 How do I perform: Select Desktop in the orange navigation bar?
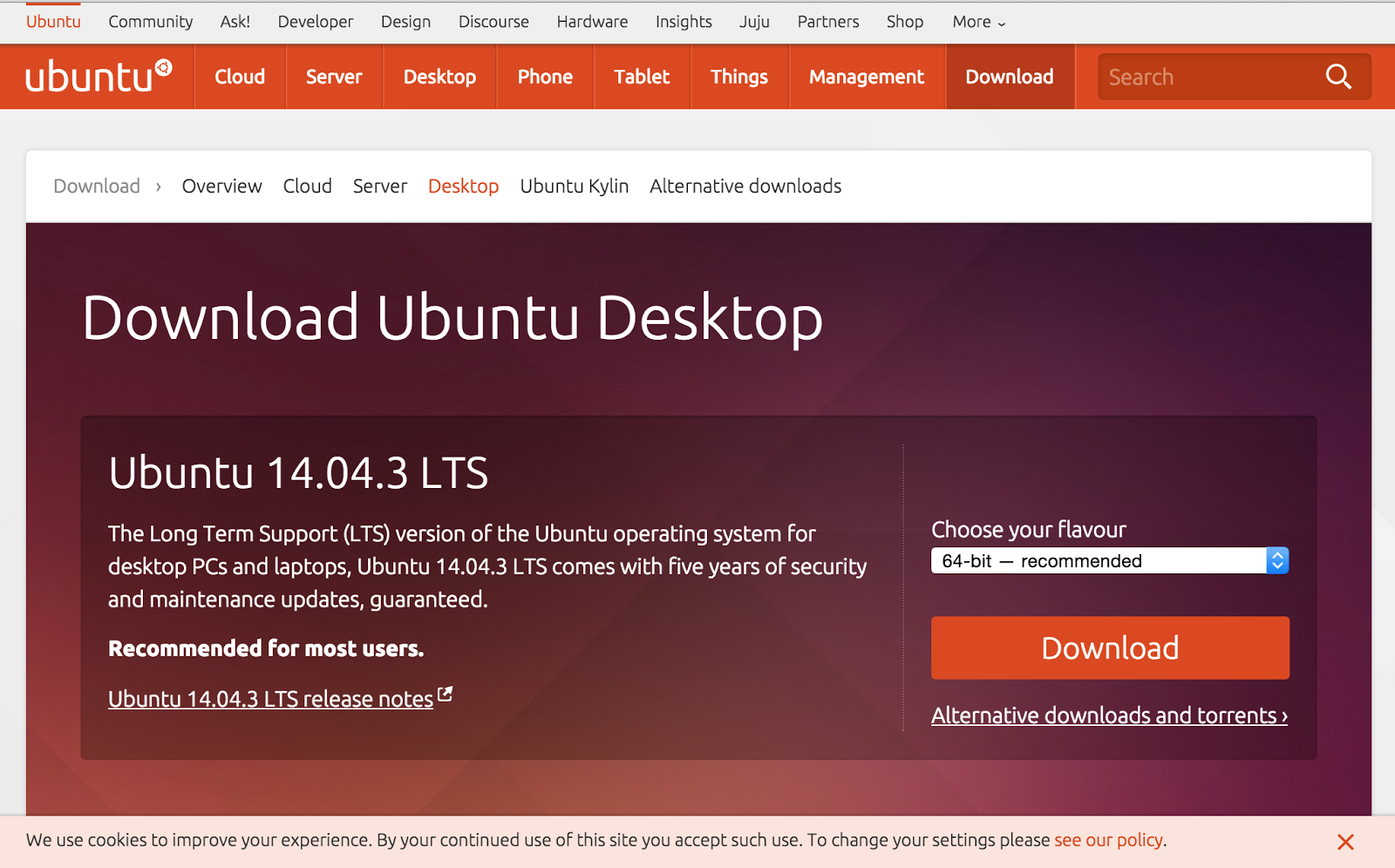[x=439, y=77]
